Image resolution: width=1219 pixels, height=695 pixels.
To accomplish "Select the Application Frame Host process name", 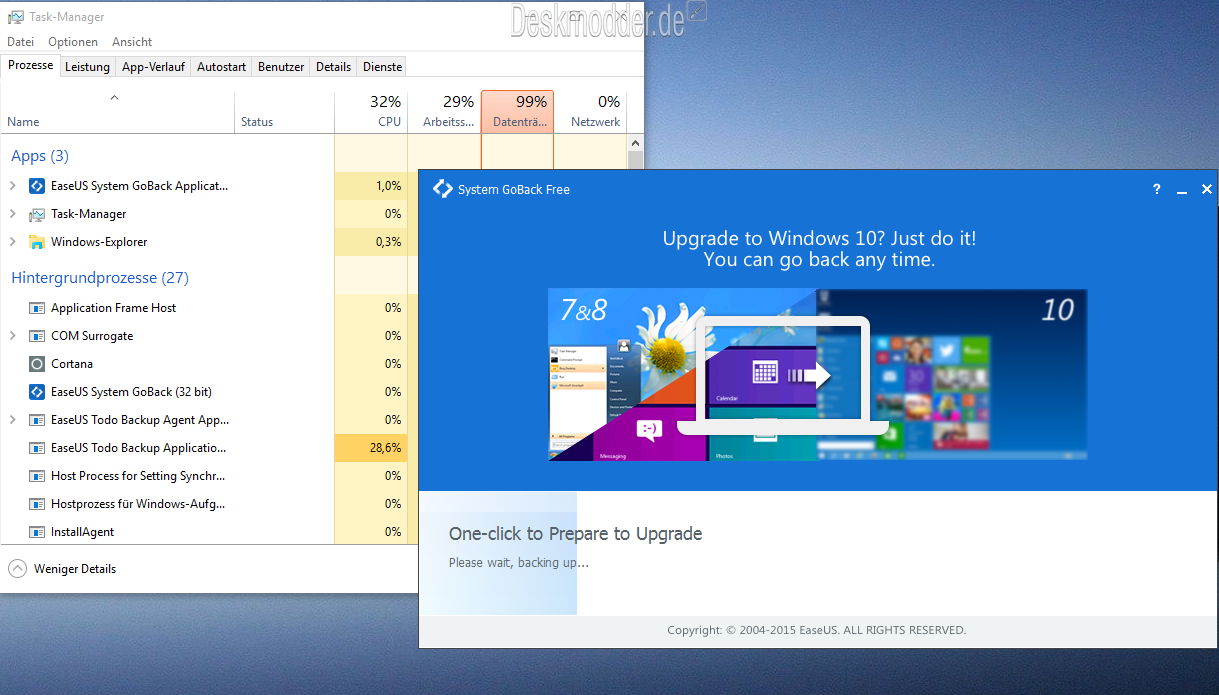I will click(x=114, y=308).
